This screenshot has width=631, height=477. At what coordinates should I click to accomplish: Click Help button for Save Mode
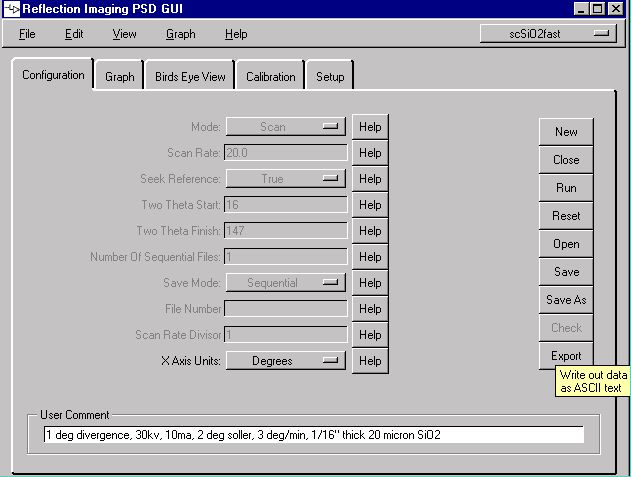(x=370, y=283)
